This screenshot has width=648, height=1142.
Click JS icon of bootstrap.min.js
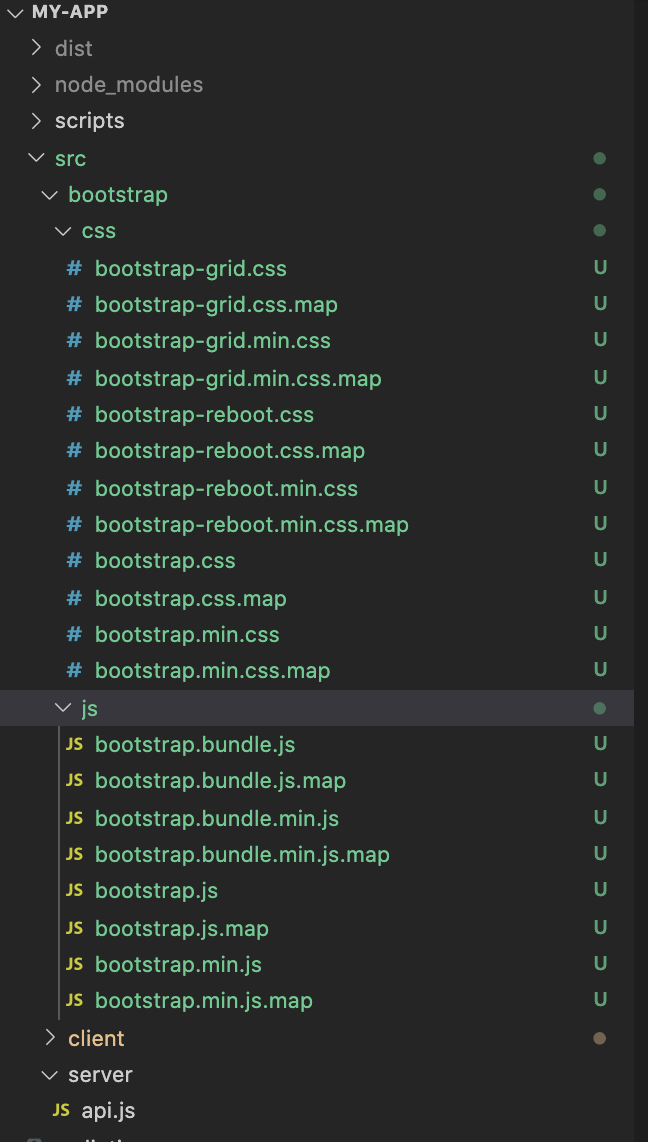tap(74, 965)
